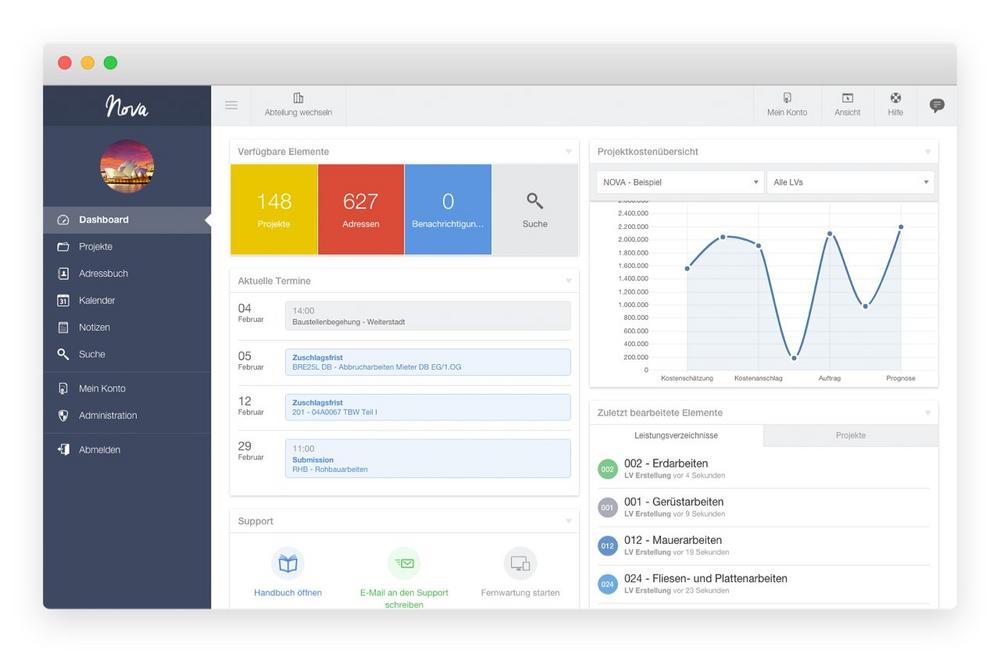Viewport: 1000px width, 651px height.
Task: Click the macOS green fullscreen window button
Action: point(110,62)
